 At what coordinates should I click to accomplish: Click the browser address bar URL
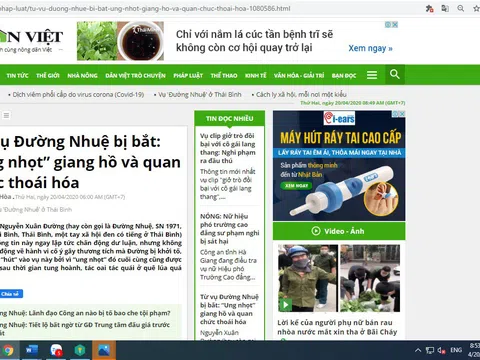pyautogui.click(x=145, y=8)
